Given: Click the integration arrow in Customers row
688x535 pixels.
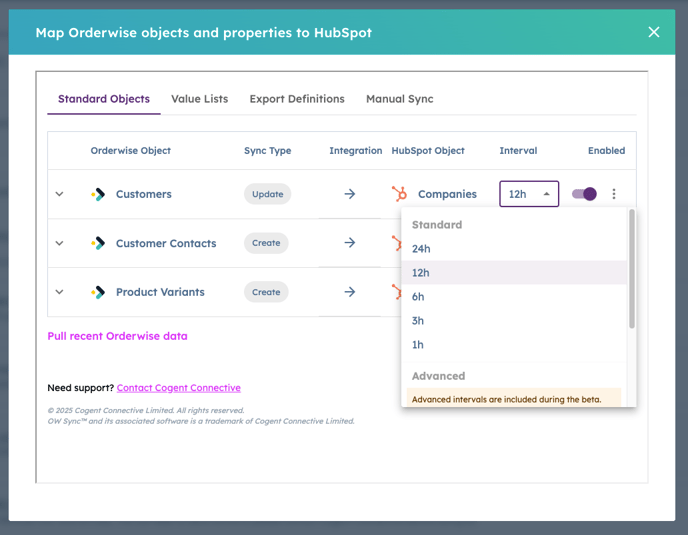Looking at the screenshot, I should 350,194.
